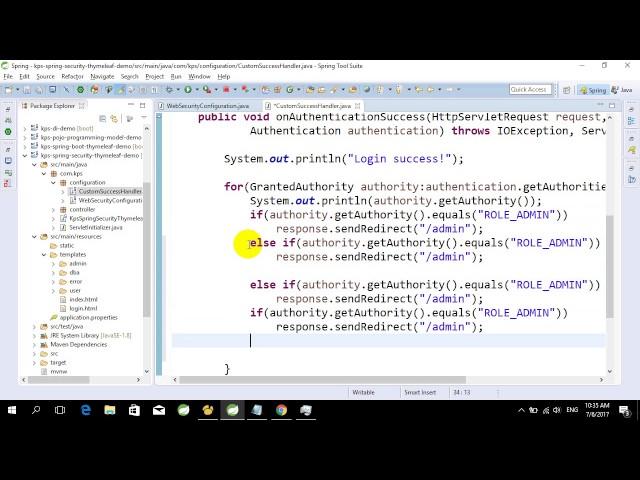
Task: Click the Back navigation arrow in toolbar
Action: 431,89
